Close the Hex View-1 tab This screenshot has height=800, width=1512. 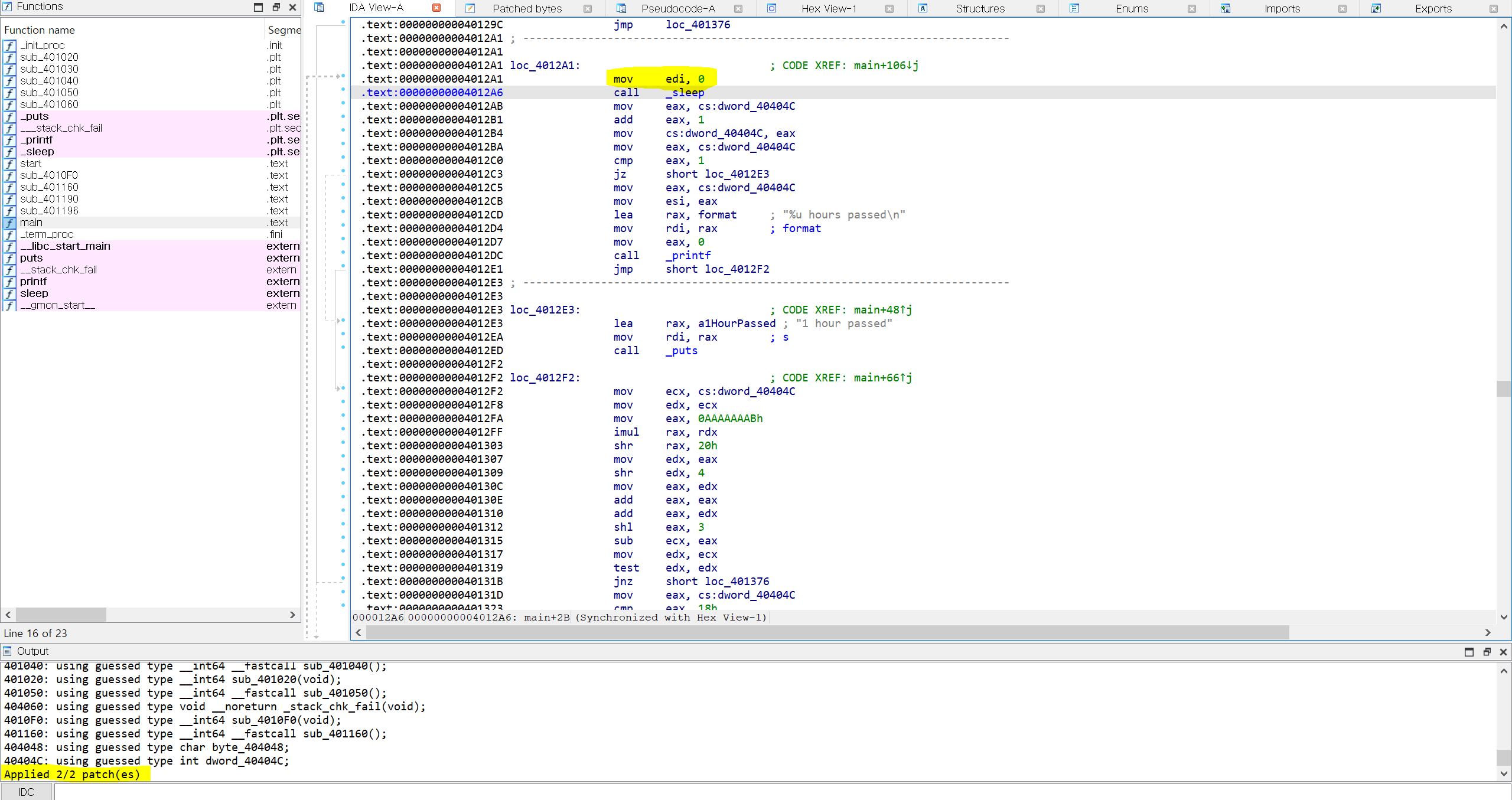[x=889, y=8]
